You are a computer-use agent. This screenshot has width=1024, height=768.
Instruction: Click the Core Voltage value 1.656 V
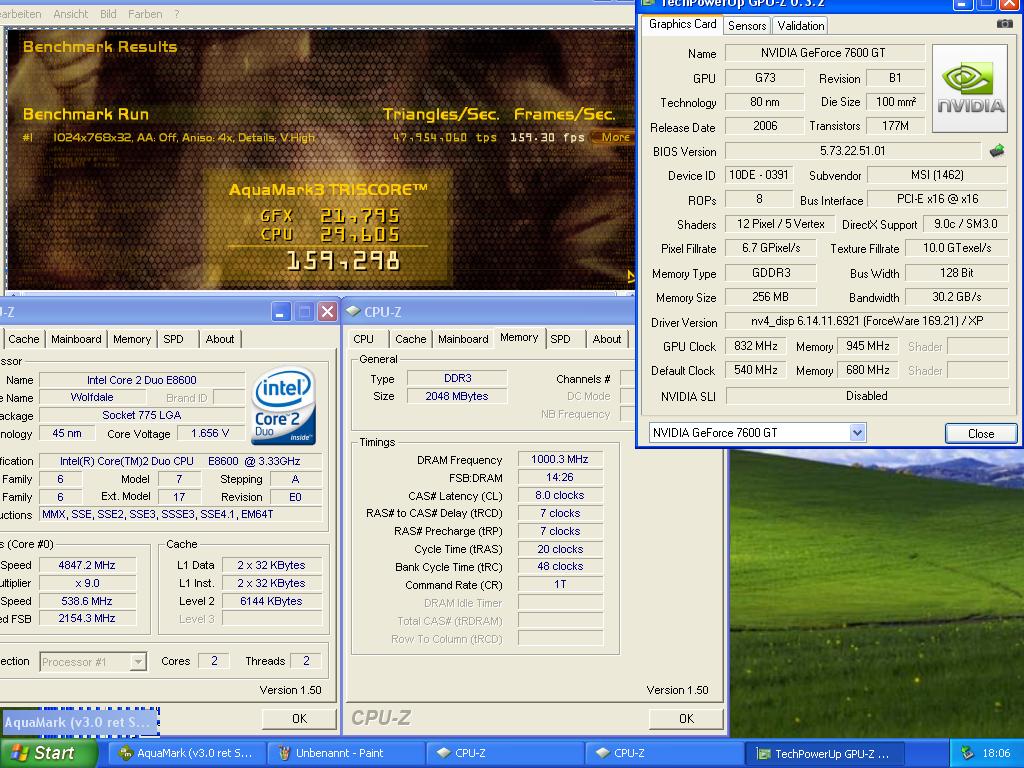[210, 433]
